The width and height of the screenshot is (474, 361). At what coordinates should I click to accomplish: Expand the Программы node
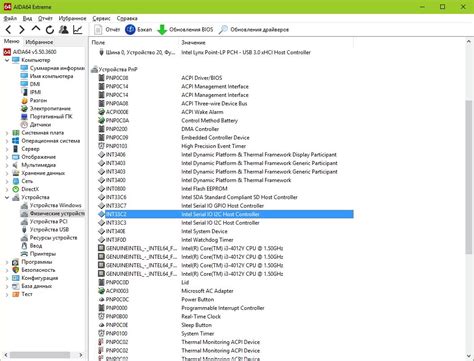click(x=7, y=262)
